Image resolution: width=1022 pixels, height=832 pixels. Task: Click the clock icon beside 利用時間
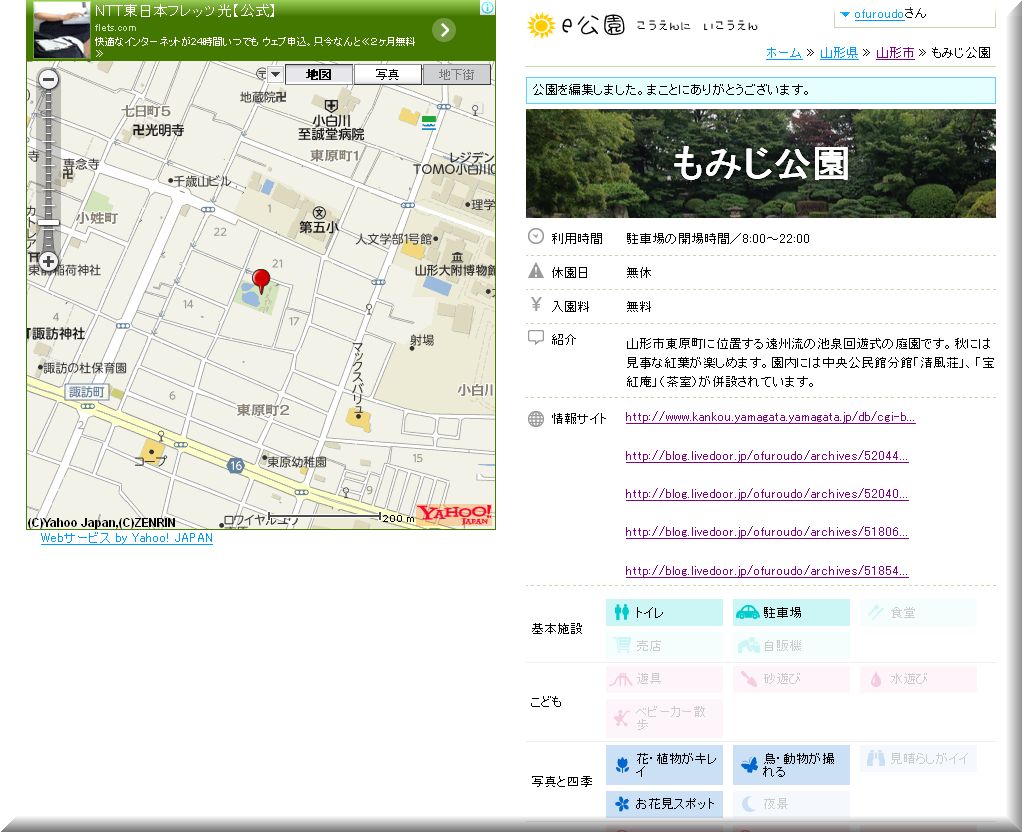point(536,237)
